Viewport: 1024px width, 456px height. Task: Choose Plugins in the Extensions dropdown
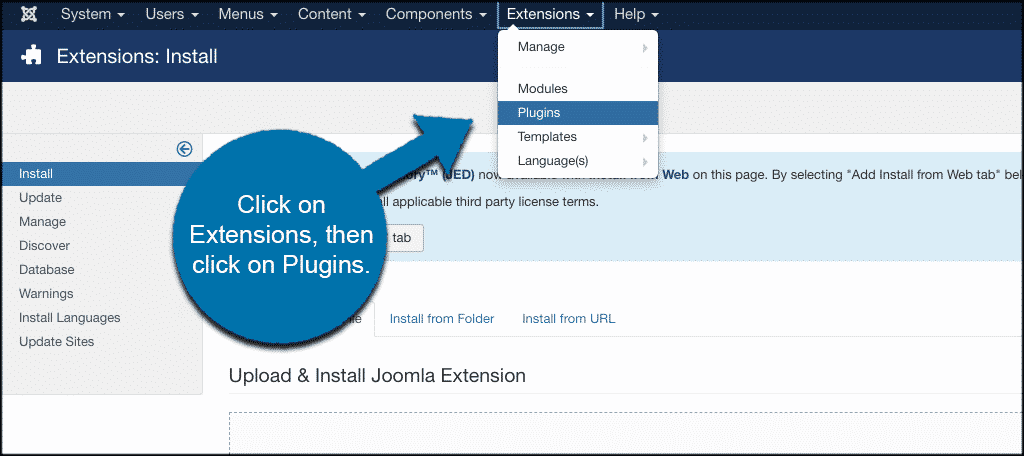[578, 112]
